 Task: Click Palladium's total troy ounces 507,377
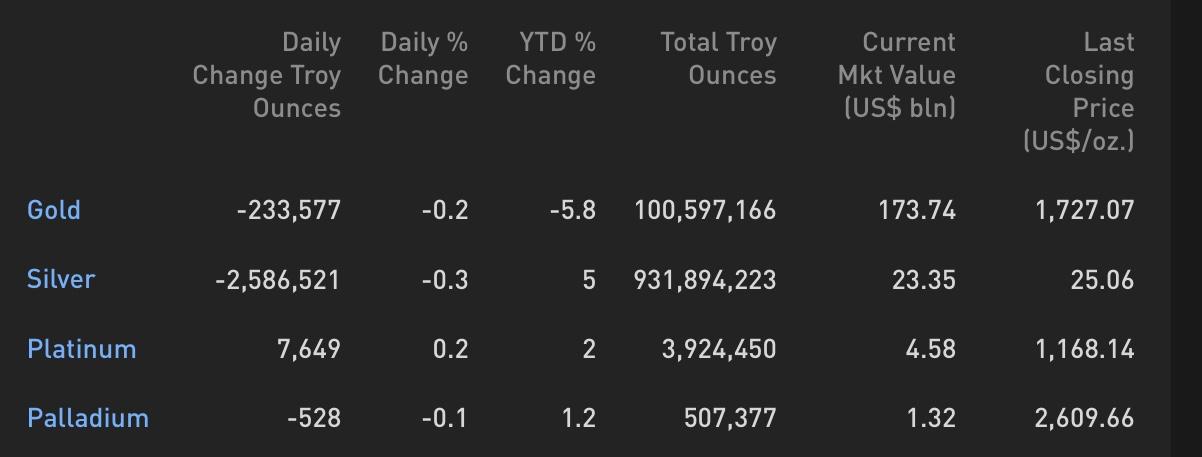[x=729, y=418]
